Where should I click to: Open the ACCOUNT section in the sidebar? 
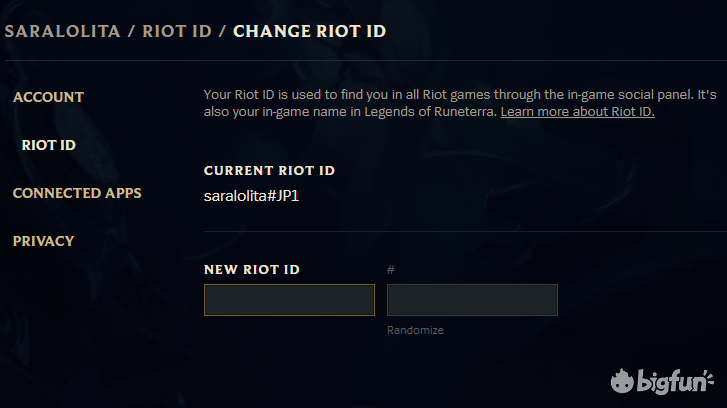click(x=49, y=97)
